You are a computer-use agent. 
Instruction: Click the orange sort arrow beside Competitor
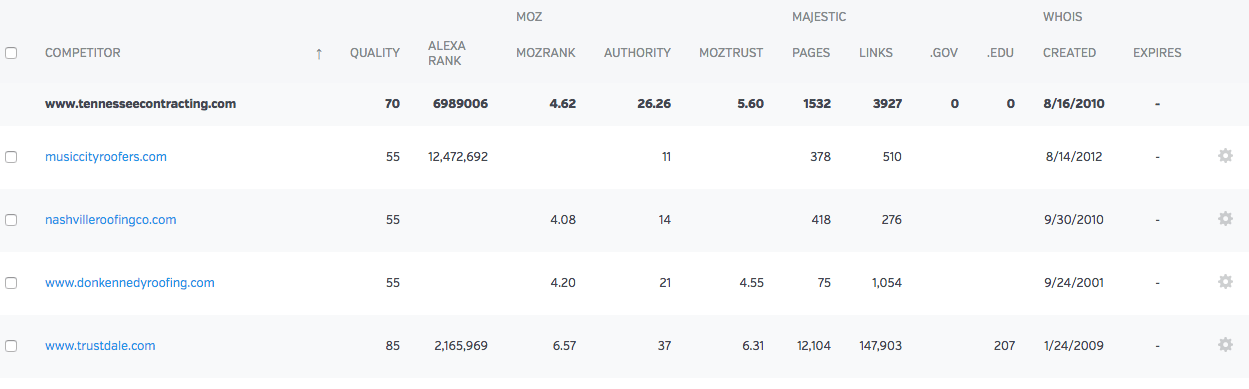click(319, 54)
